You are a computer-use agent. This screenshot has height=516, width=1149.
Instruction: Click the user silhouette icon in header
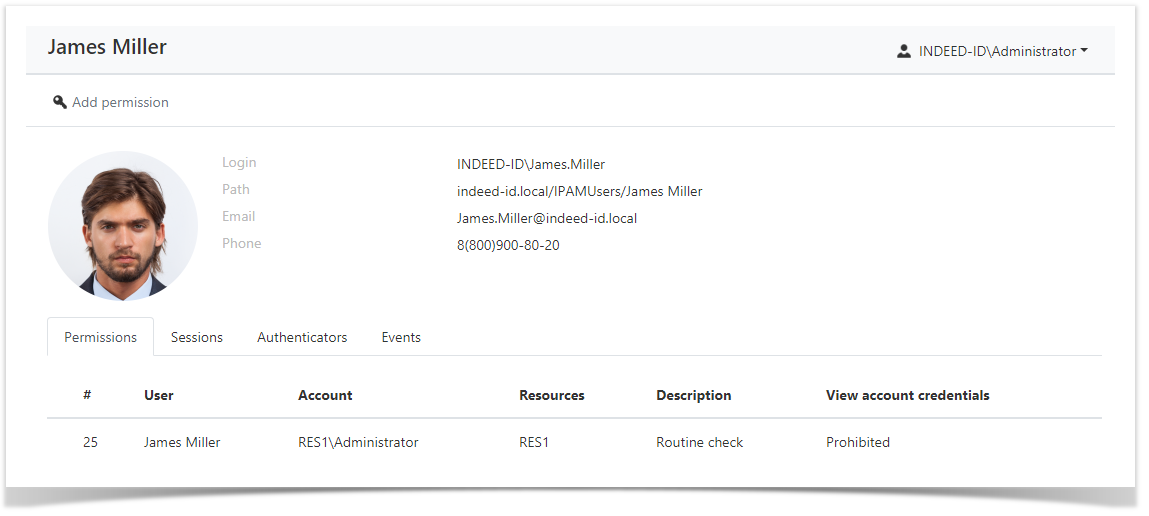[x=904, y=51]
